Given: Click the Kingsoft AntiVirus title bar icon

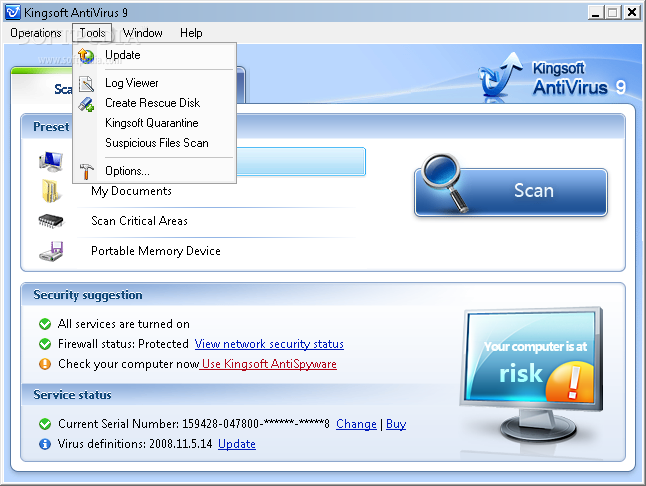Looking at the screenshot, I should point(13,12).
